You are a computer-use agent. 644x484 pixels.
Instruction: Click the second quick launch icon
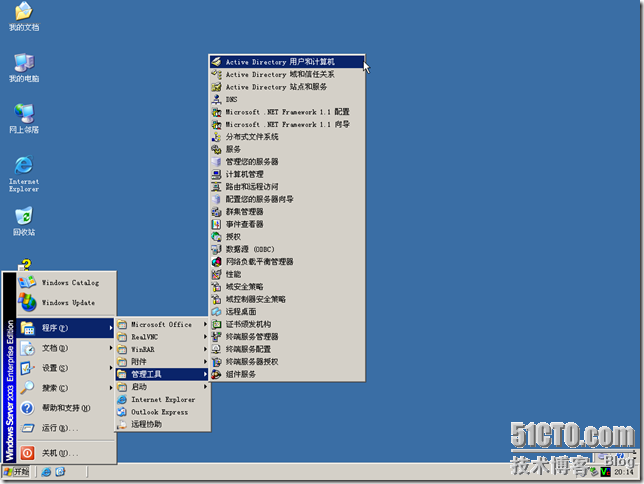pyautogui.click(x=60, y=472)
